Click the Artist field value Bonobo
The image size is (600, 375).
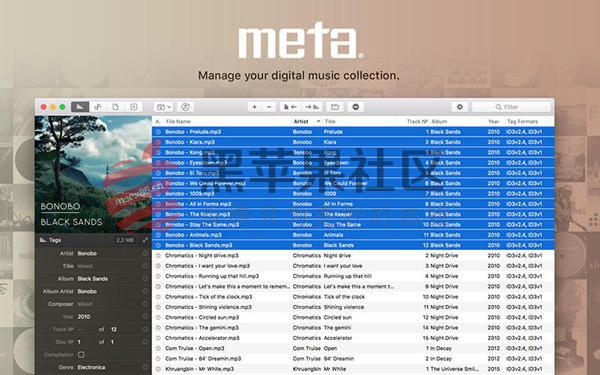[x=87, y=253]
